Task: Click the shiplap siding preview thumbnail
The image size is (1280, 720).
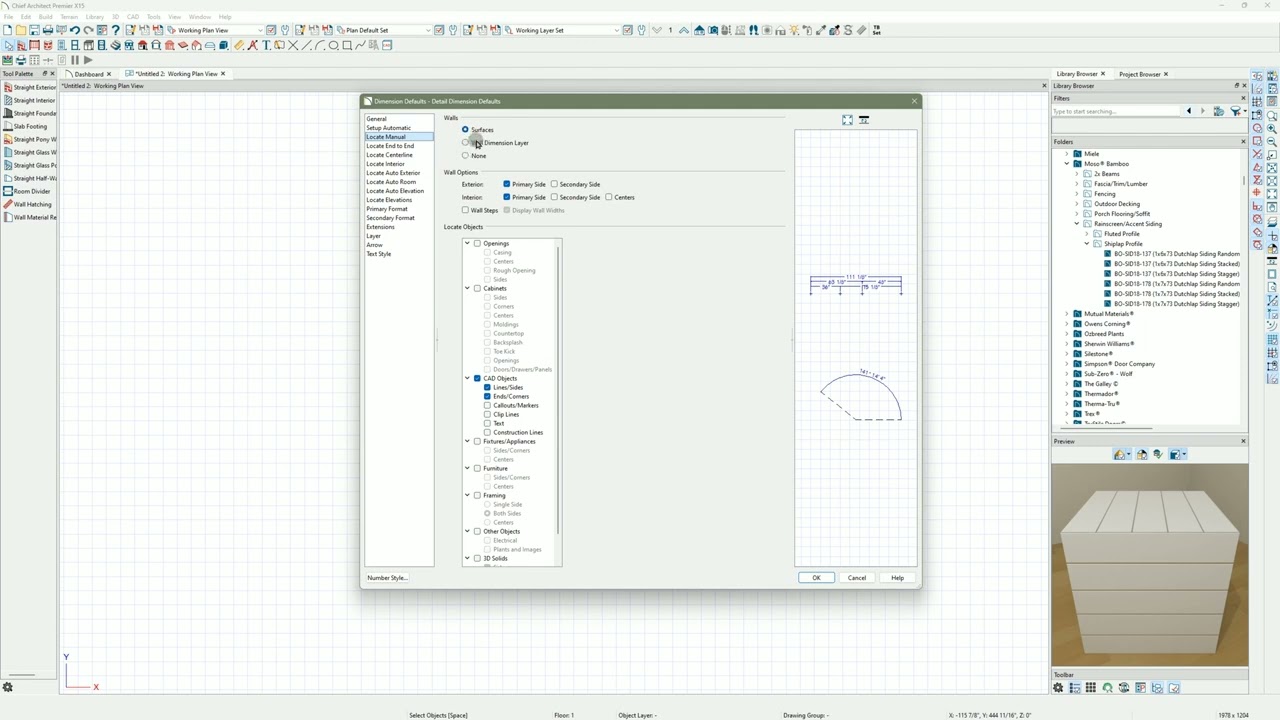Action: pyautogui.click(x=1149, y=563)
